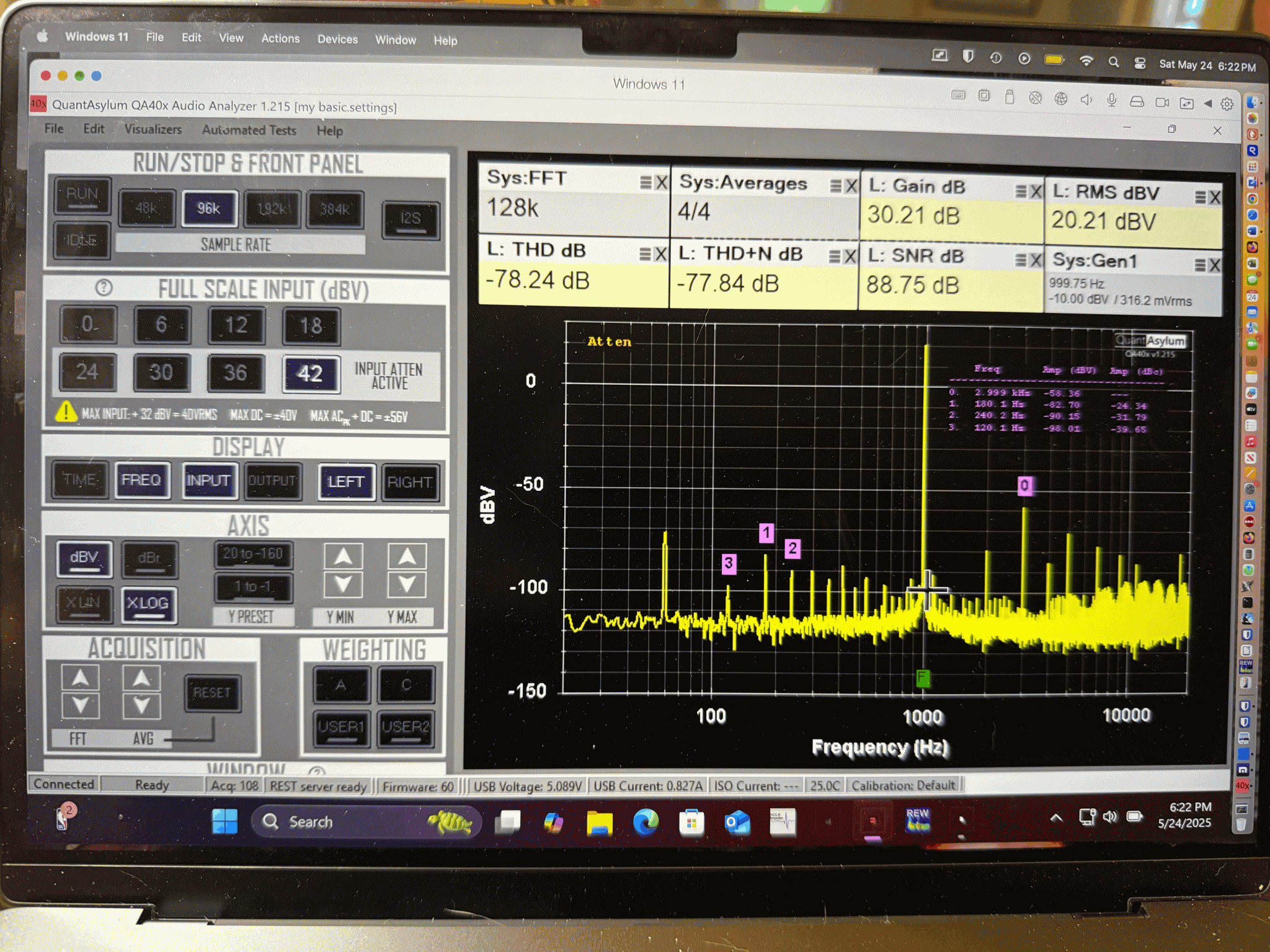The height and width of the screenshot is (952, 1270).
Task: Set full scale input to 0 dBV
Action: [x=88, y=324]
